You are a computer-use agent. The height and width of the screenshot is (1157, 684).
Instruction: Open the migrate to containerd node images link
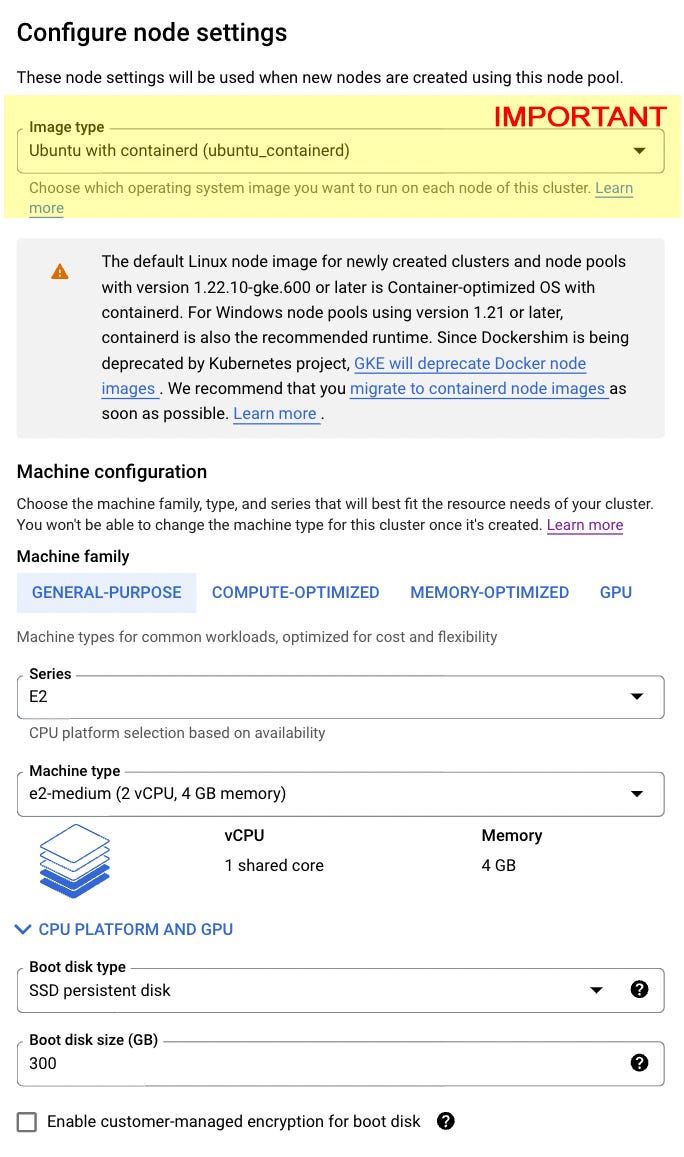pyautogui.click(x=479, y=389)
